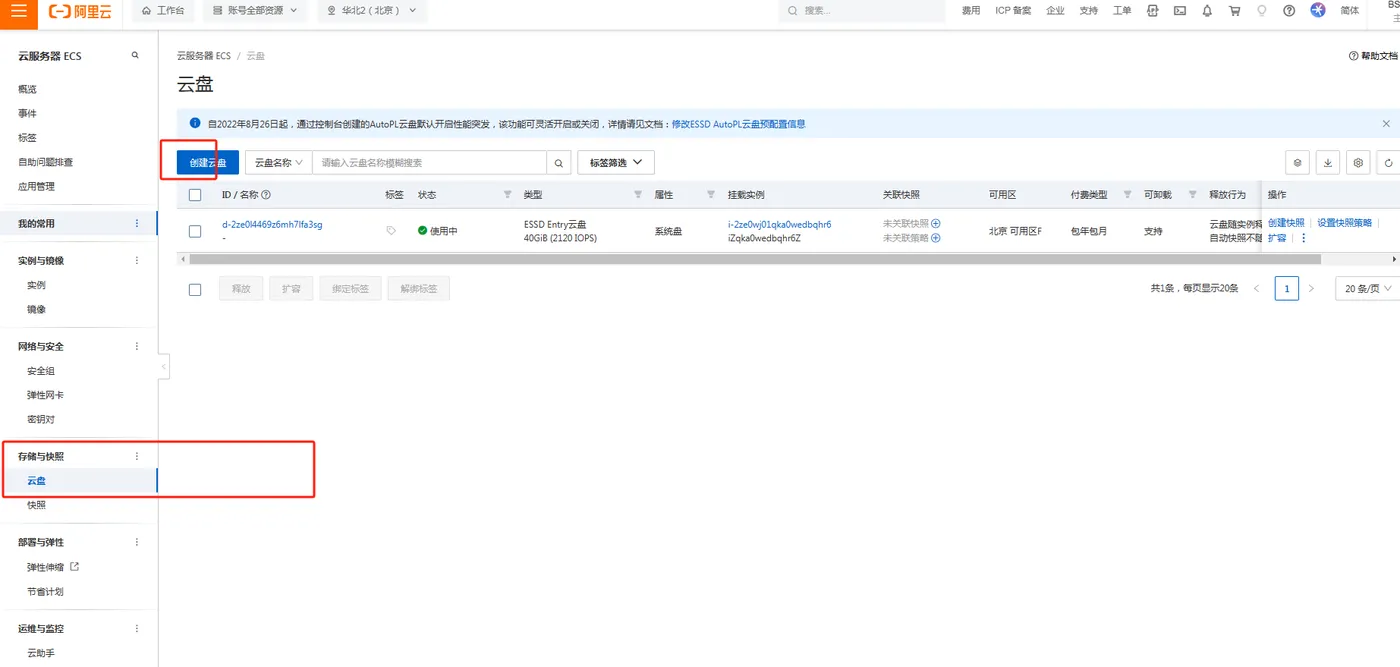Image resolution: width=1400 pixels, height=667 pixels.
Task: Close the blue AutoPL info banner
Action: click(1386, 124)
